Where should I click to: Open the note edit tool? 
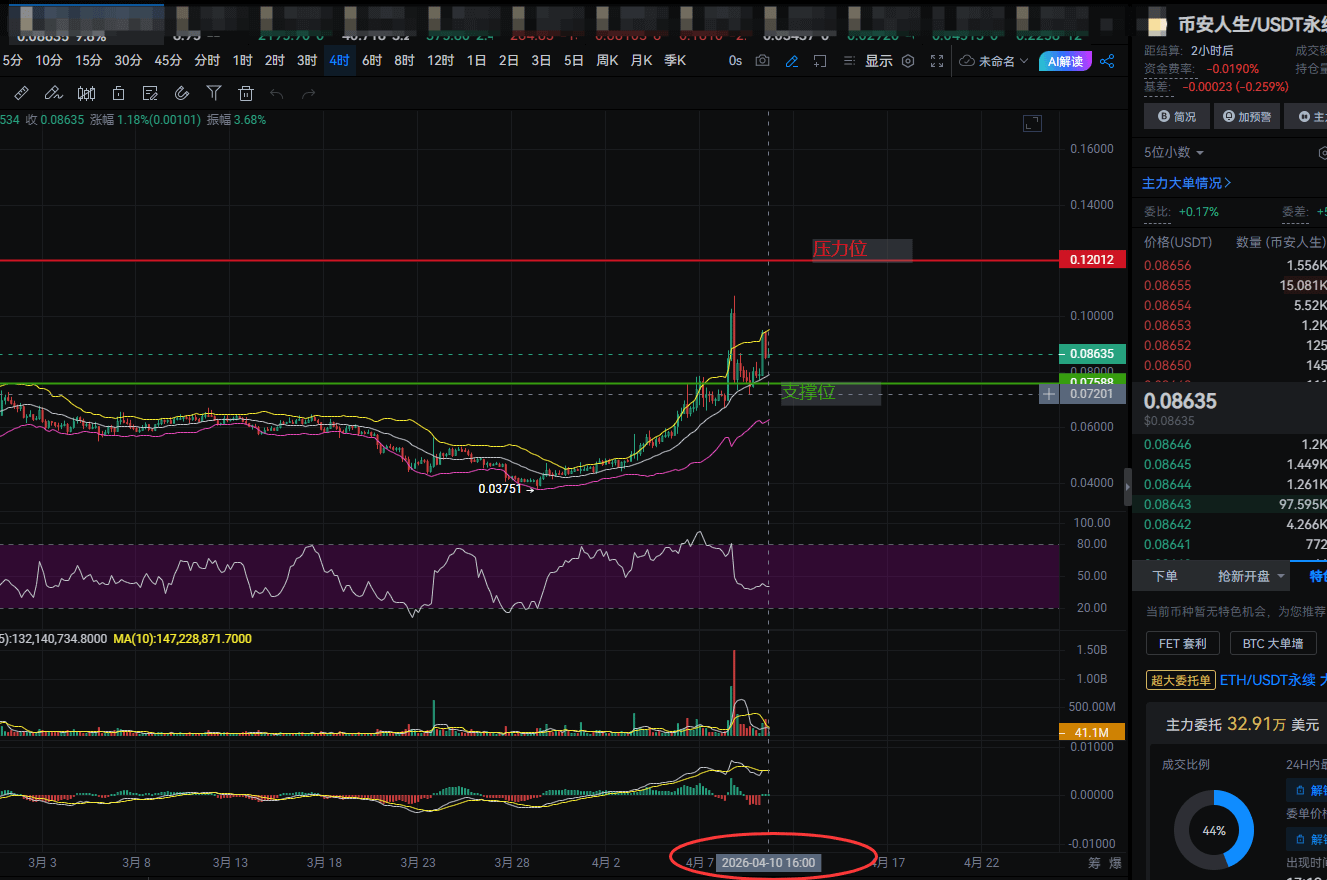coord(150,93)
